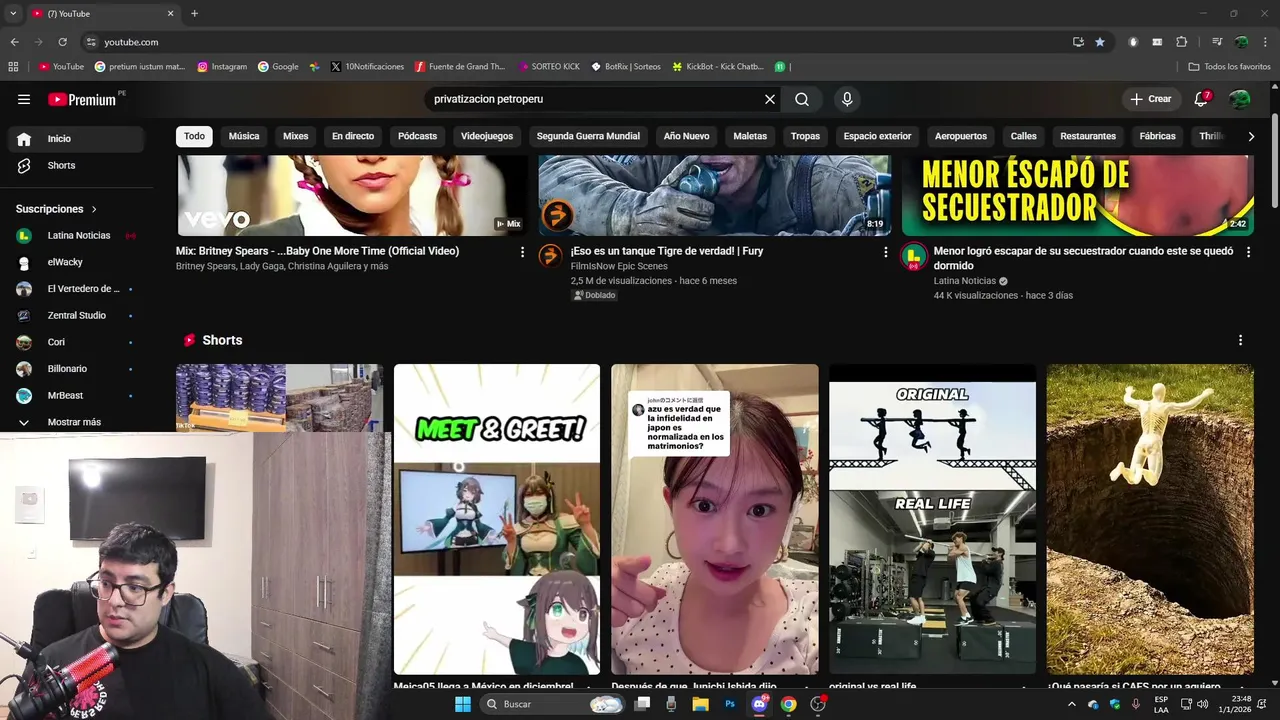The height and width of the screenshot is (720, 1280).
Task: Open the system volume tray icon
Action: coord(1203,704)
